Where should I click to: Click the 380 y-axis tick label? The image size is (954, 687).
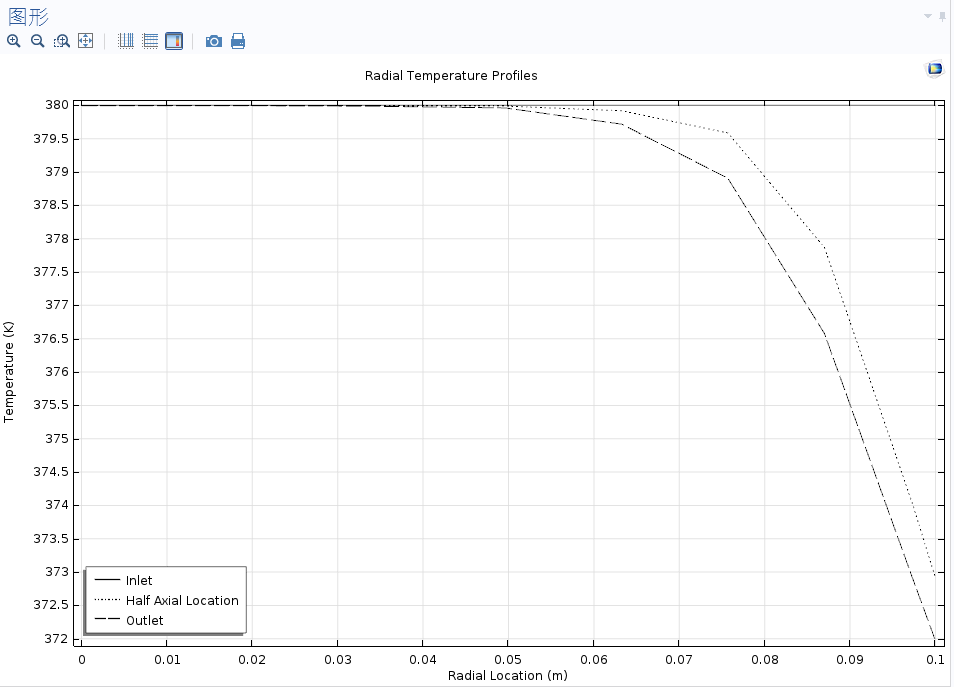pos(57,105)
